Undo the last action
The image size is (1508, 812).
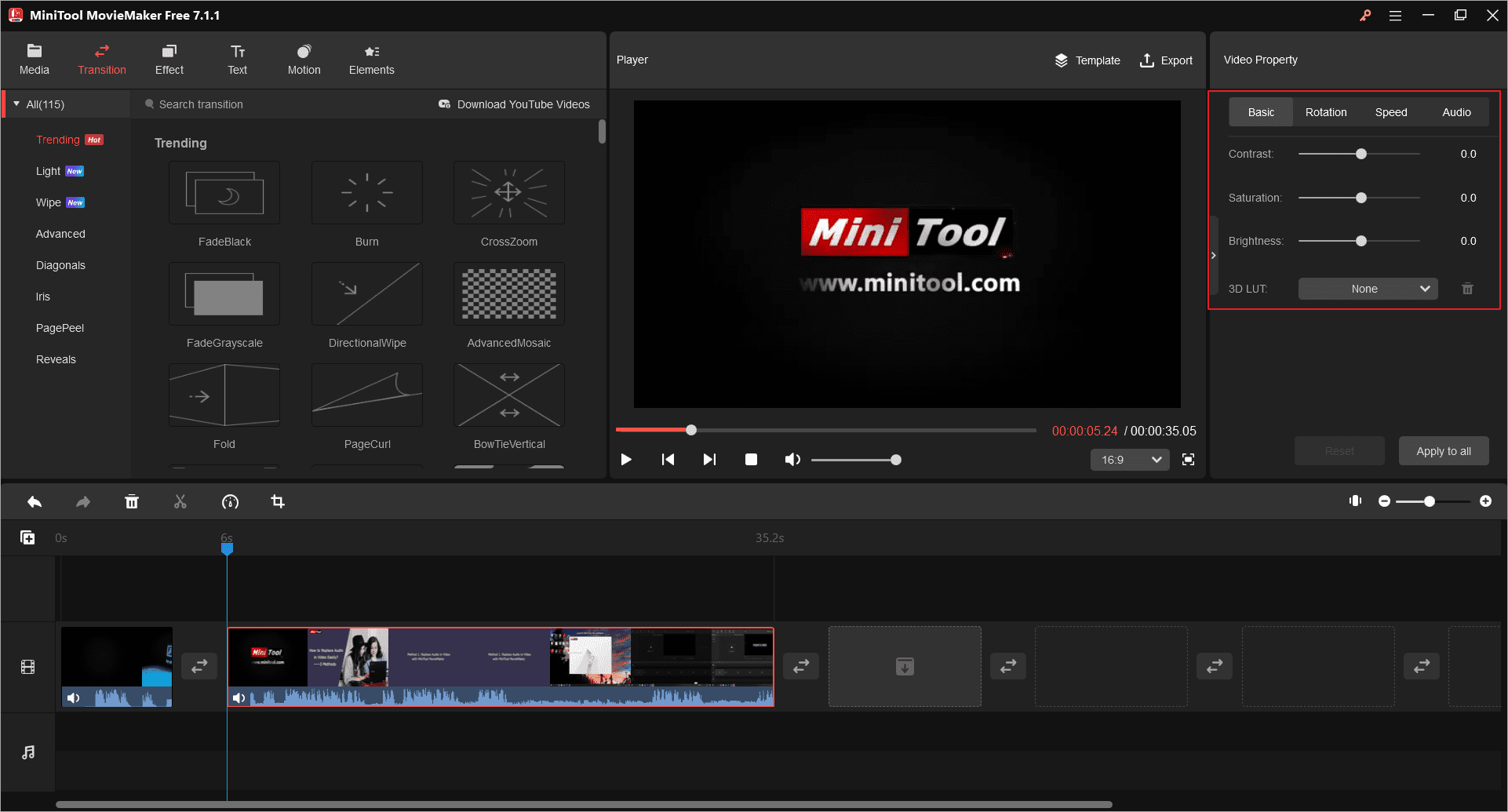(35, 501)
